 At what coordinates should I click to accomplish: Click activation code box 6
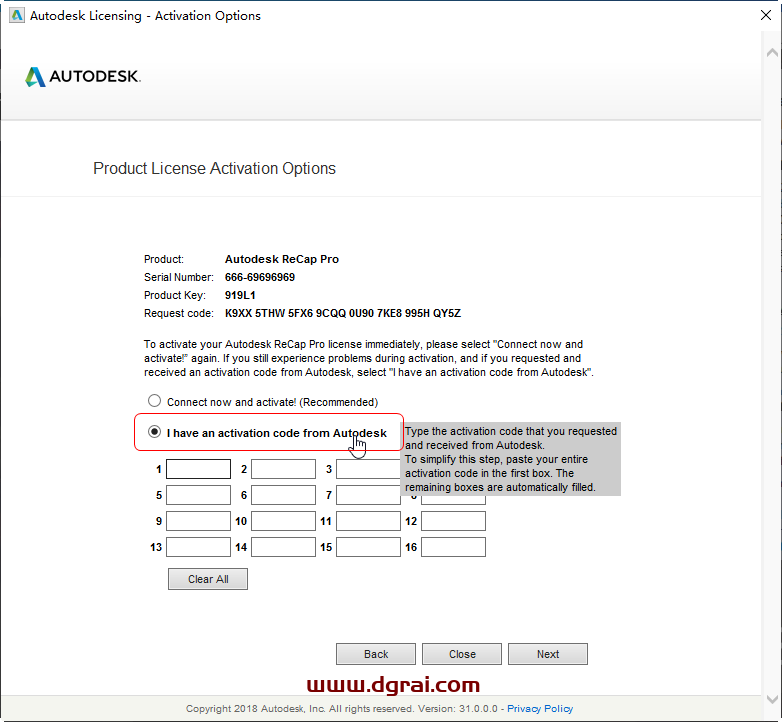click(x=283, y=495)
